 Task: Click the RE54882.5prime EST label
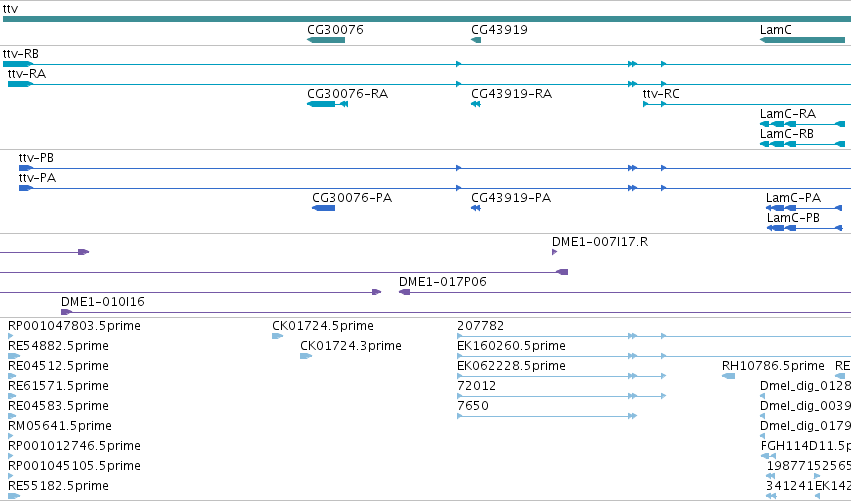58,346
